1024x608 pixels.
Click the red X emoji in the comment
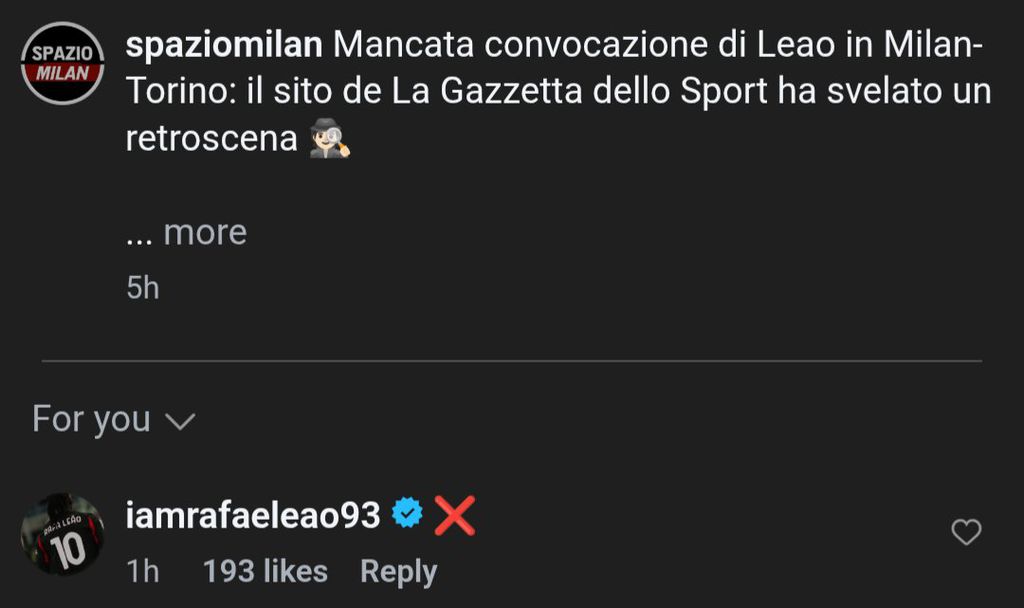454,516
